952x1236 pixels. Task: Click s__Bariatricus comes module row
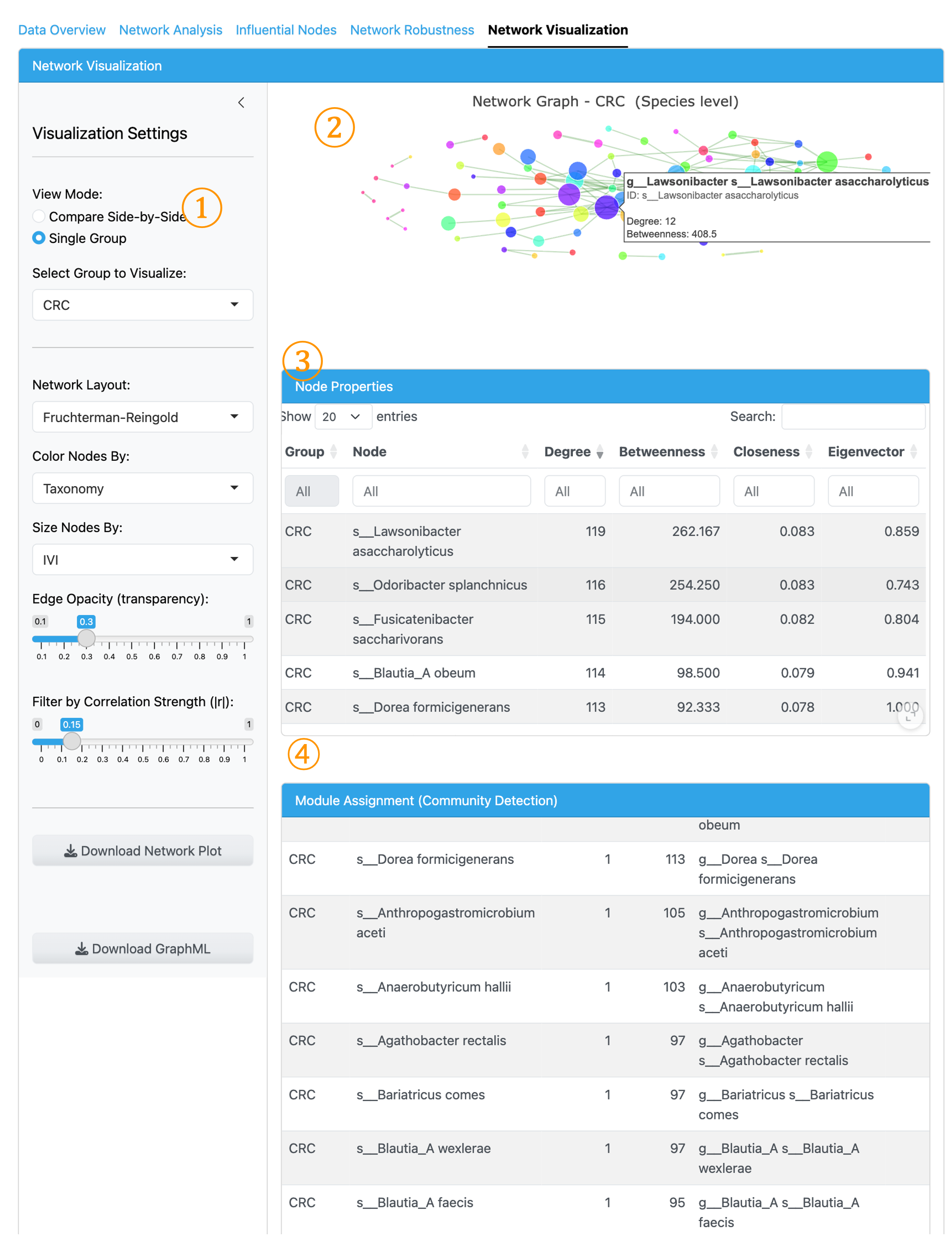[x=605, y=1104]
